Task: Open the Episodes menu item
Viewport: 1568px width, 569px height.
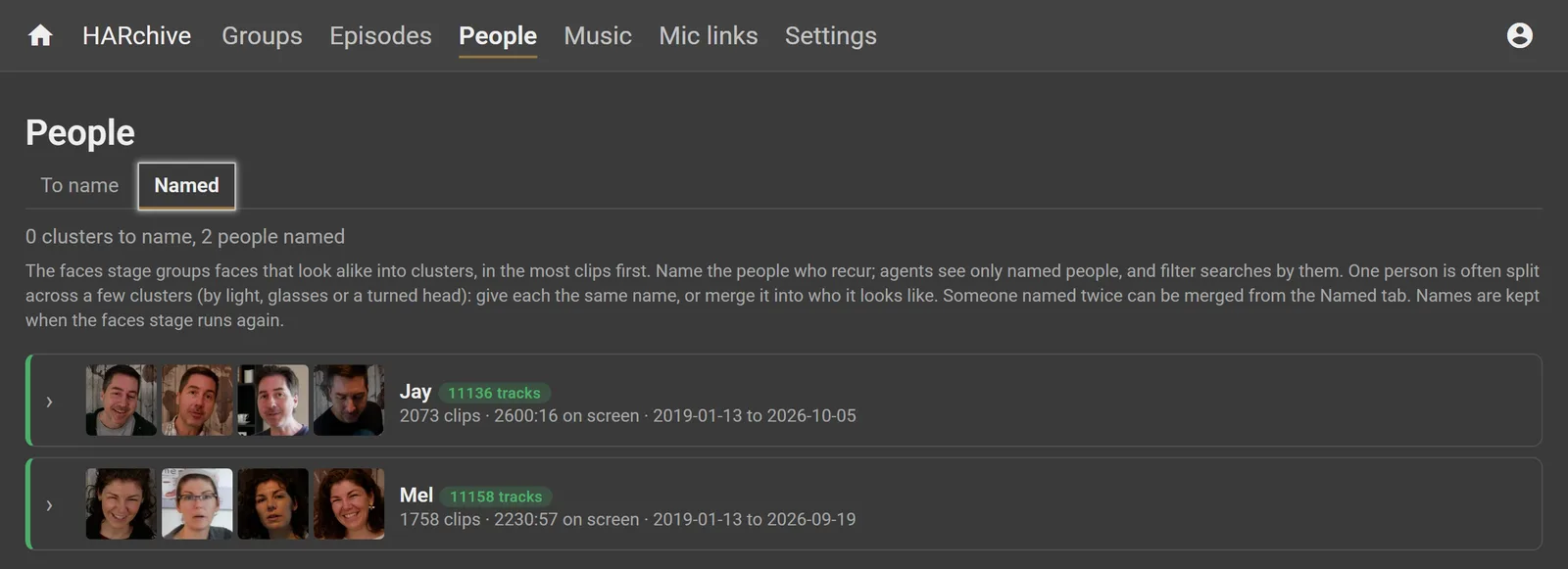Action: coord(380,35)
